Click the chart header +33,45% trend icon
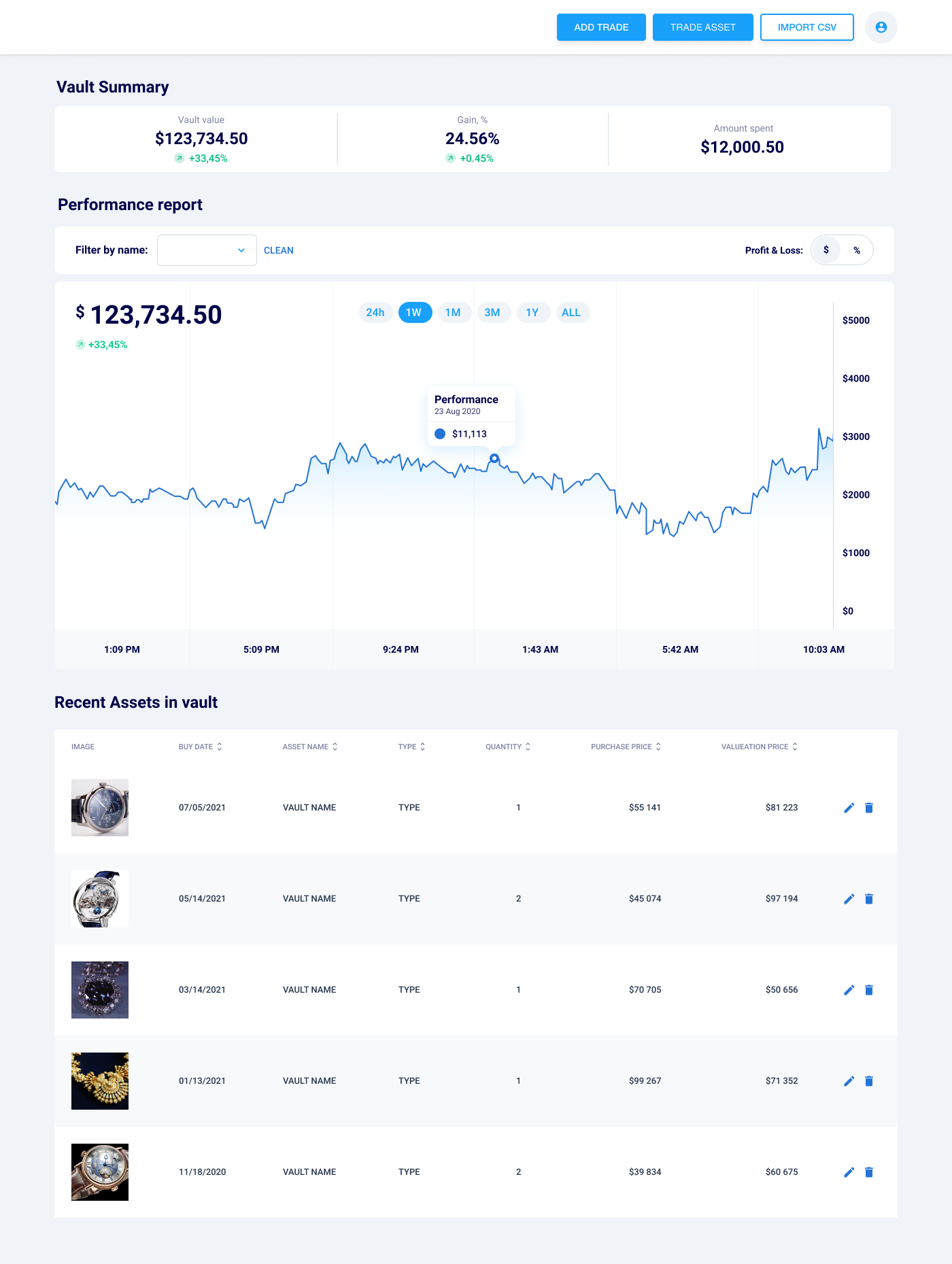 [x=80, y=345]
